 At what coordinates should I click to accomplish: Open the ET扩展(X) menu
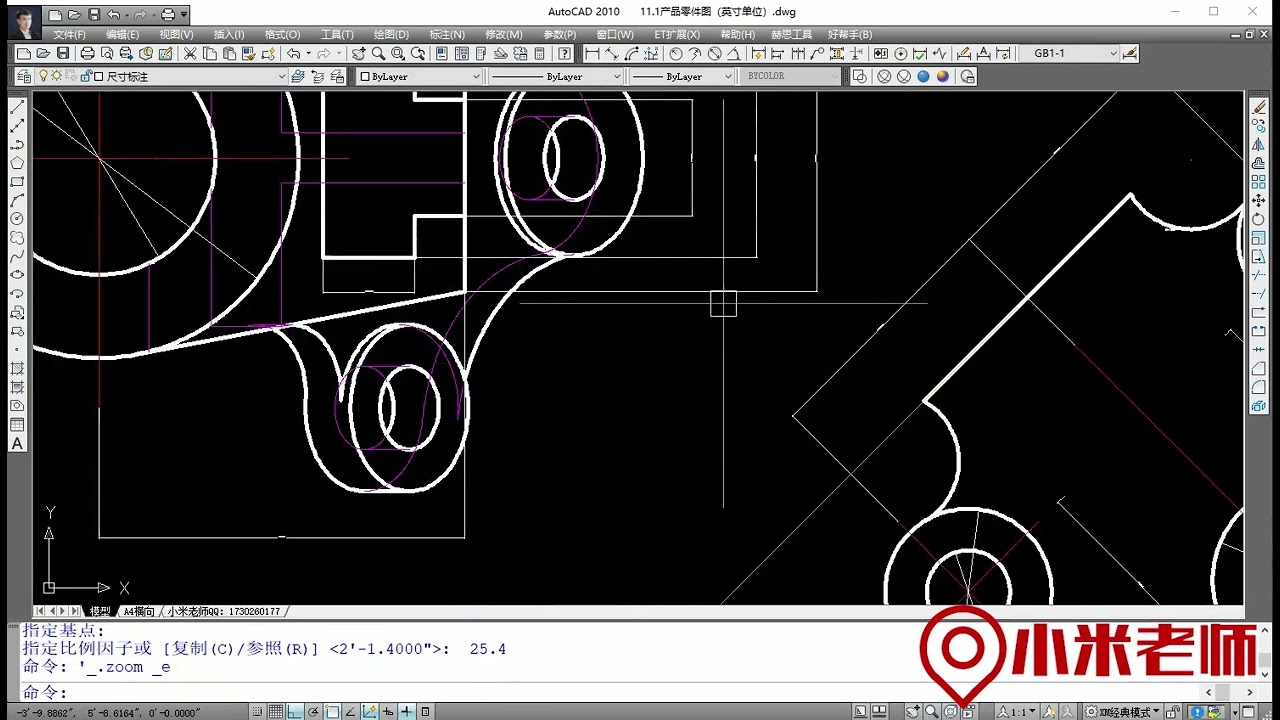pos(677,34)
